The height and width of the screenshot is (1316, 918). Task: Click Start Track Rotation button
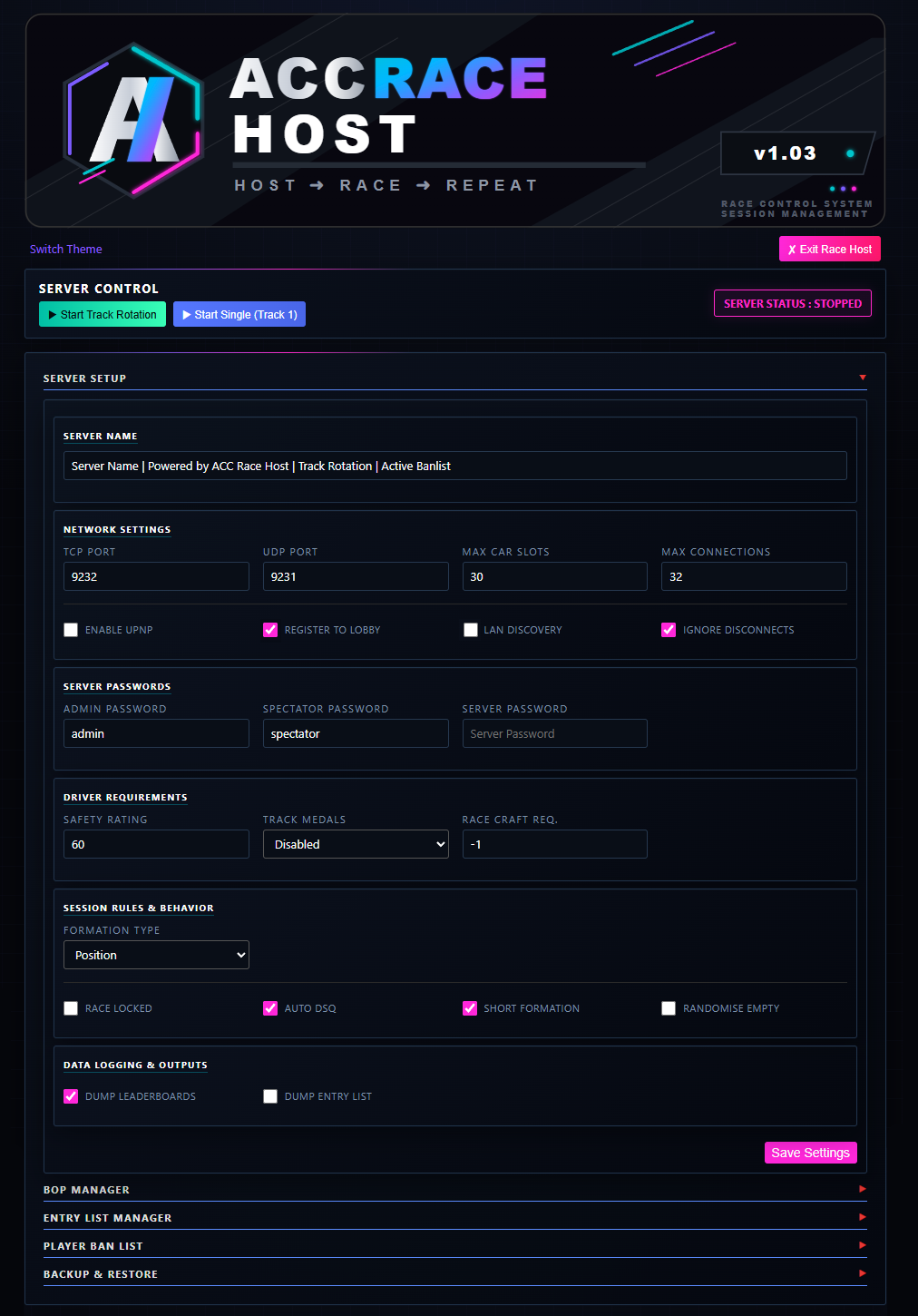[x=103, y=314]
